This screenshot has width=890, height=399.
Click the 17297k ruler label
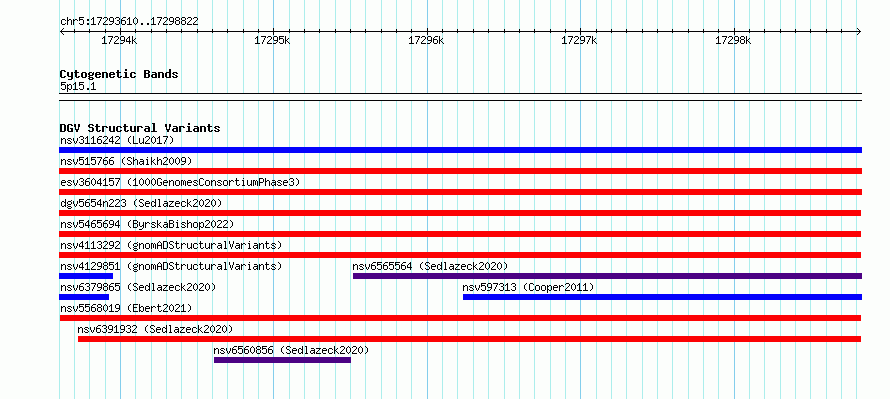(x=580, y=41)
